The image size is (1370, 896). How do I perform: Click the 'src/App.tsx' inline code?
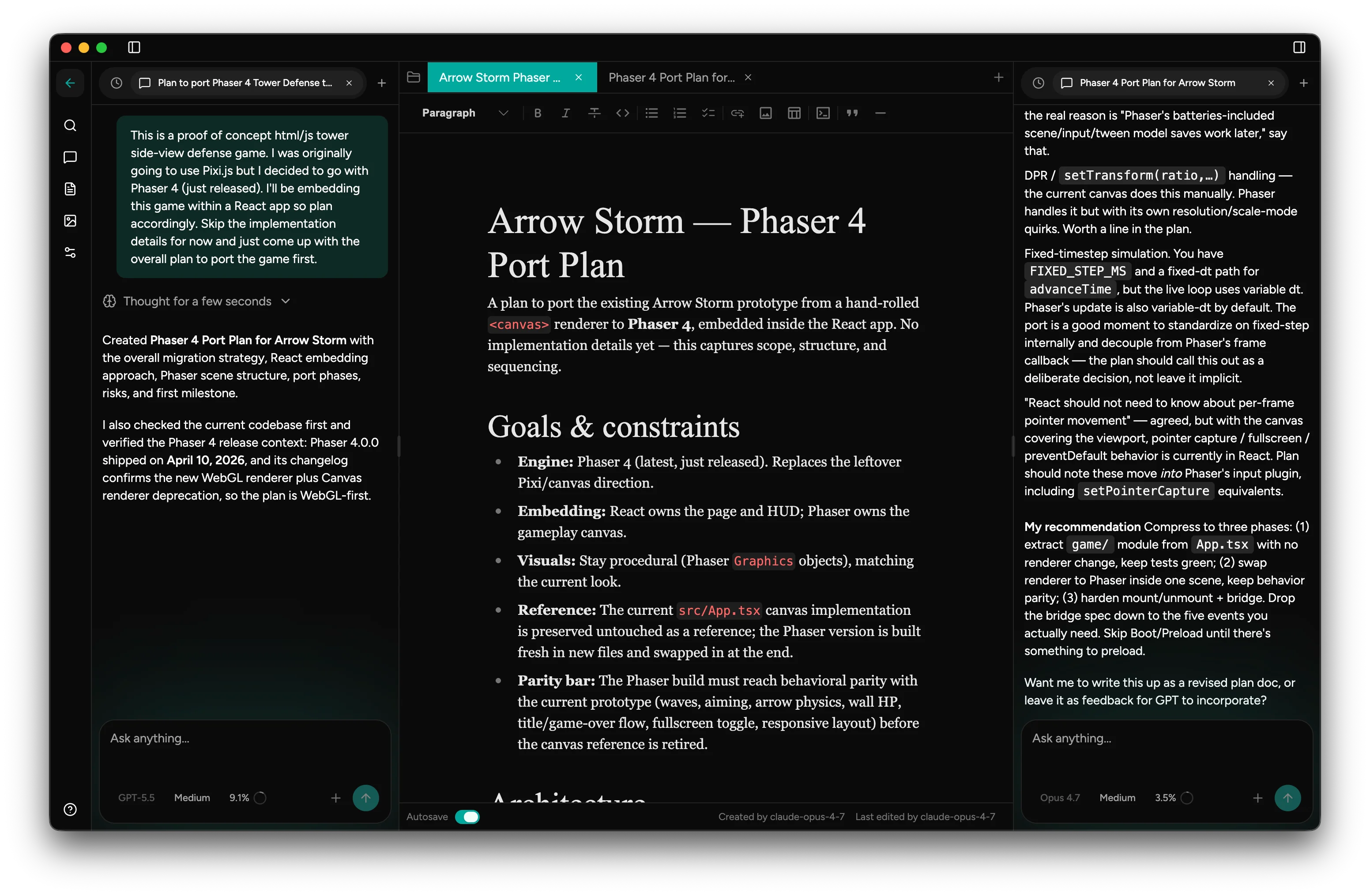click(719, 610)
